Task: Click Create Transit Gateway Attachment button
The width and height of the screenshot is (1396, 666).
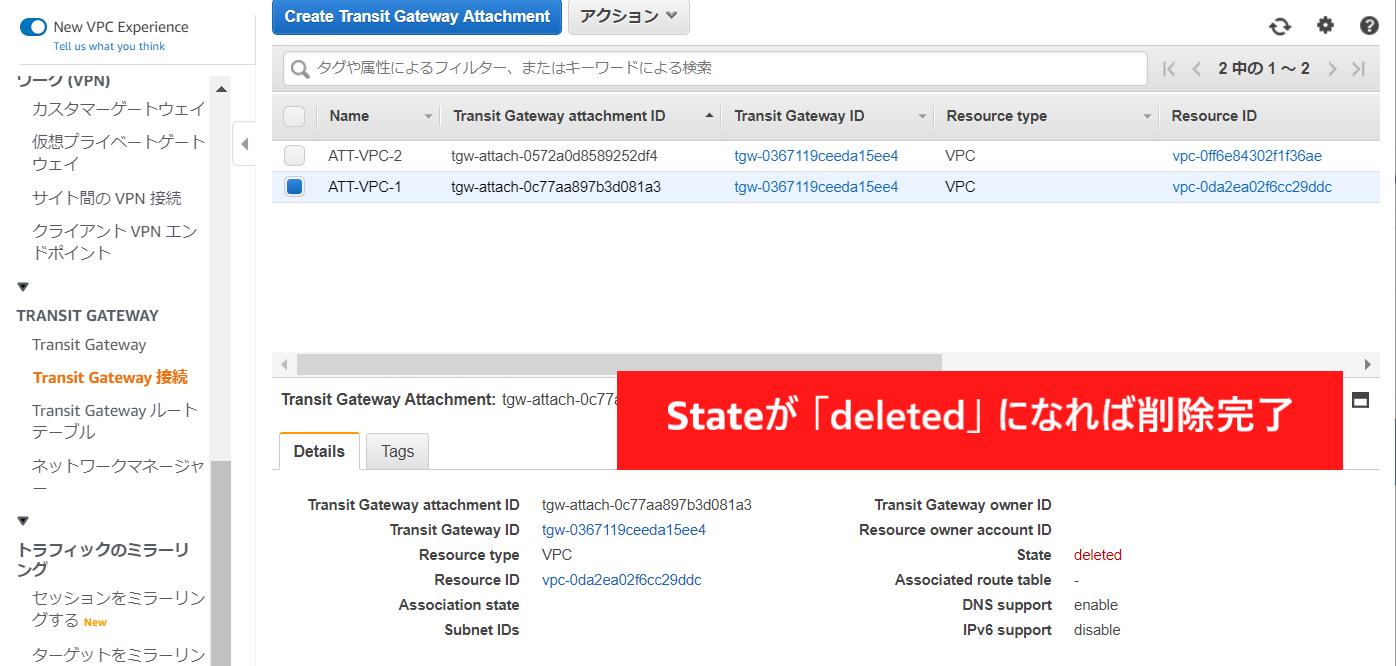Action: (417, 17)
